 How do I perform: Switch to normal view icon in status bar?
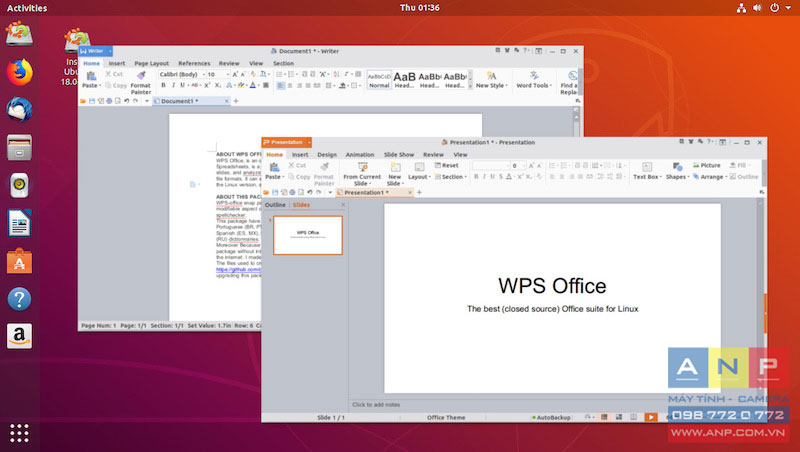coord(604,417)
